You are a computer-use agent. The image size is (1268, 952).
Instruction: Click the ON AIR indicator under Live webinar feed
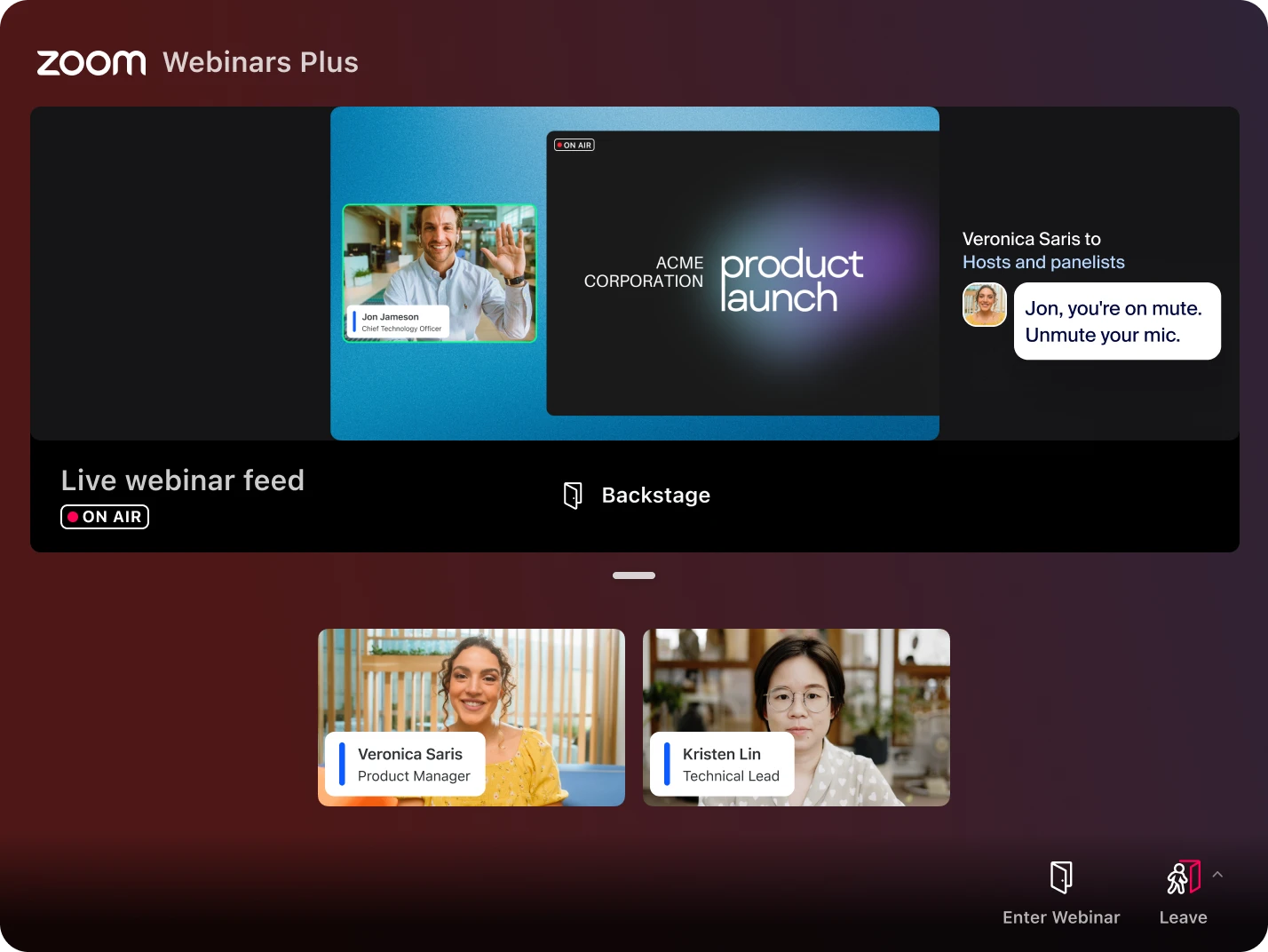(105, 517)
